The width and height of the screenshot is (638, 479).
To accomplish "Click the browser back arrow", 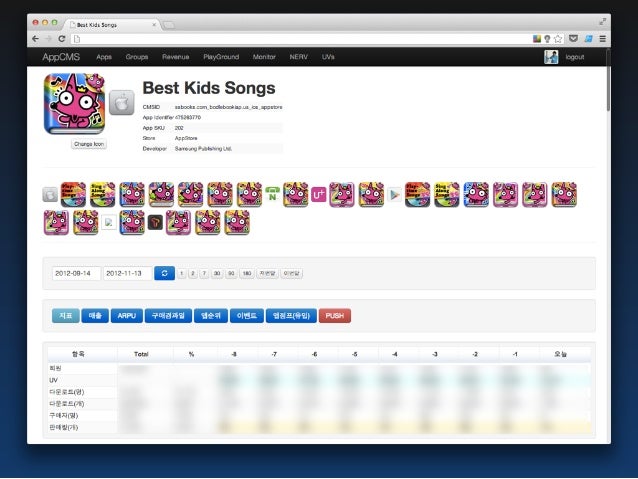I will tap(35, 39).
